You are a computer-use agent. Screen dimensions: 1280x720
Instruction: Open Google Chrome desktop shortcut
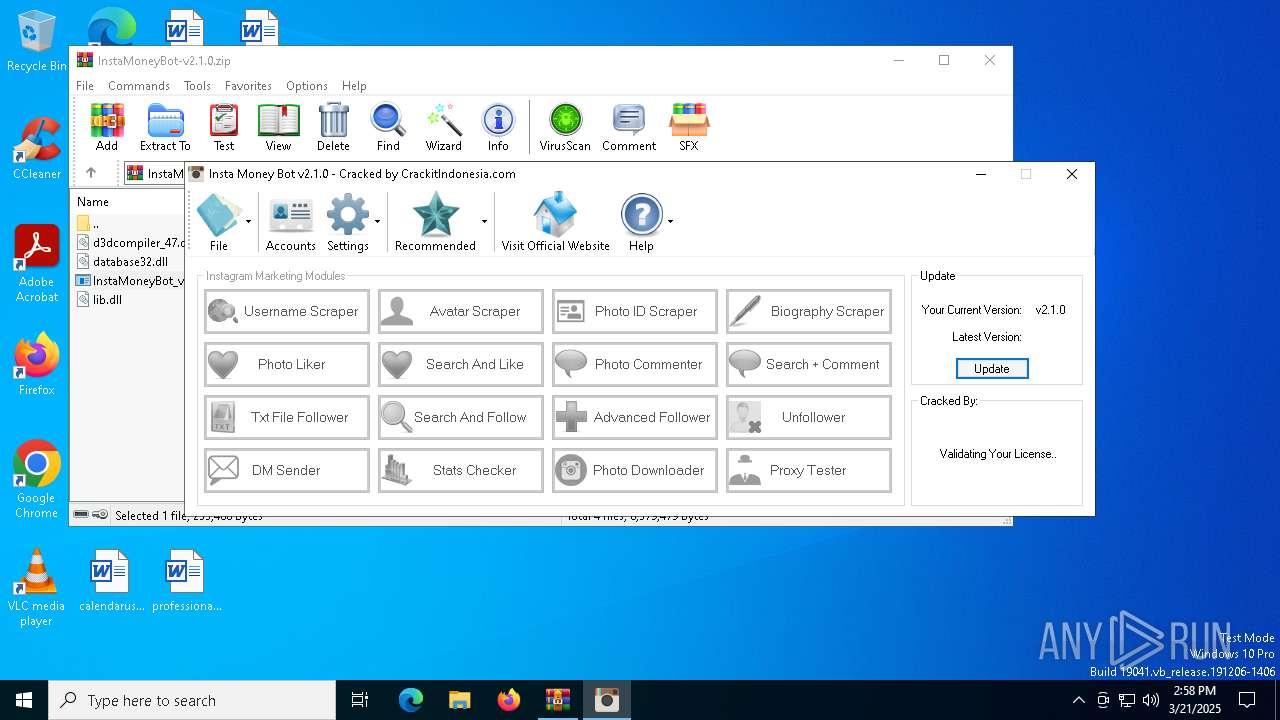(36, 480)
